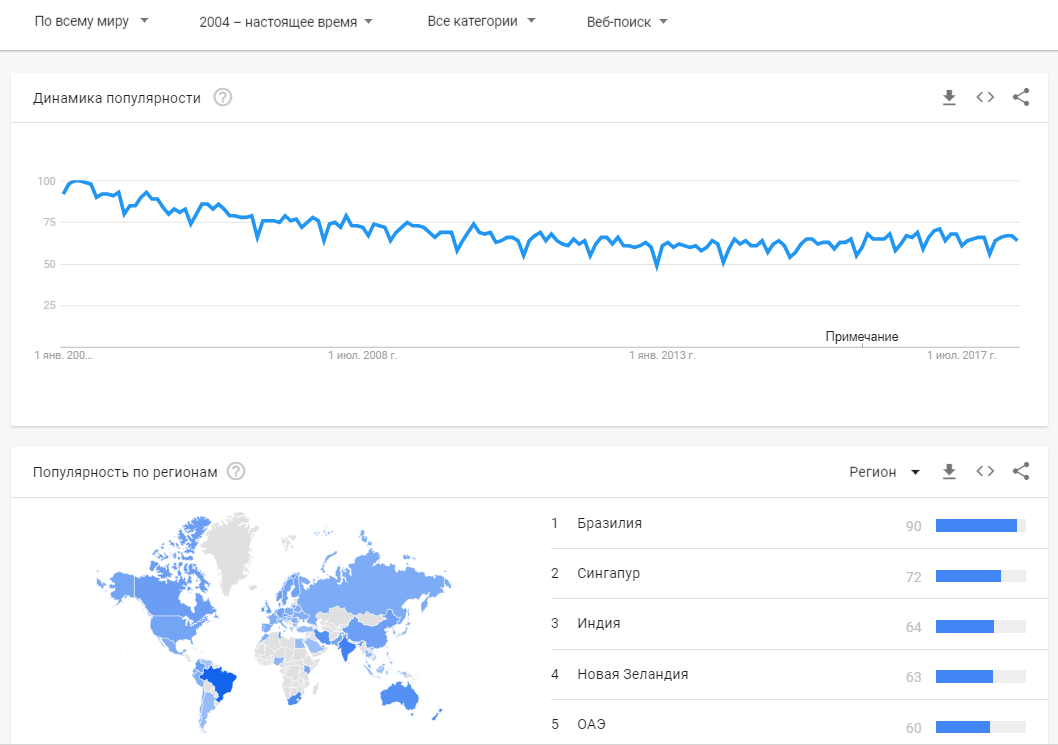Click the Индия region entry
The image size is (1058, 745).
click(598, 624)
